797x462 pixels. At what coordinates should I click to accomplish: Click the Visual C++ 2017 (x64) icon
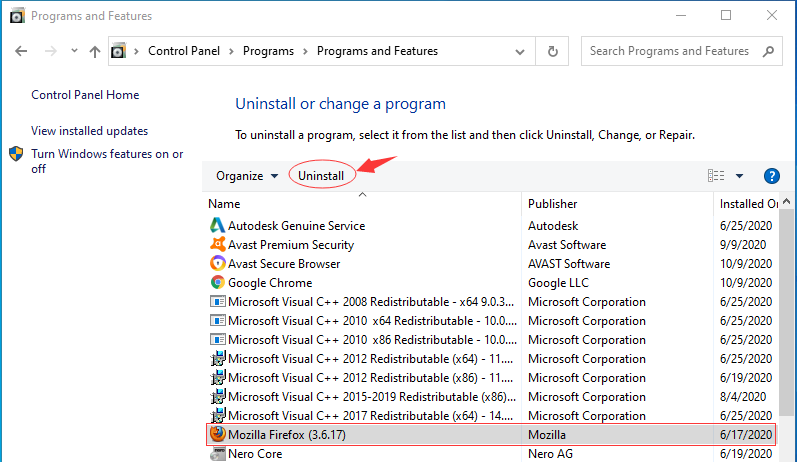[x=218, y=415]
